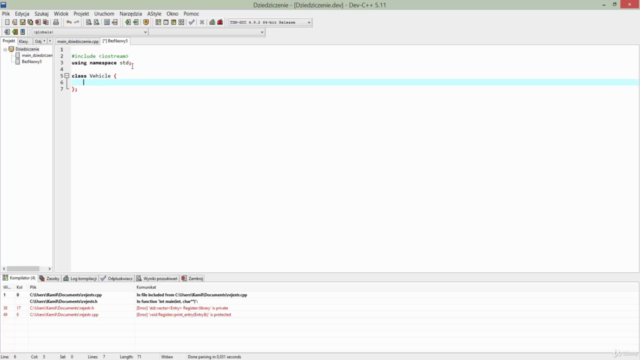
Task: Click the Open file toolbar icon
Action: 15,22
